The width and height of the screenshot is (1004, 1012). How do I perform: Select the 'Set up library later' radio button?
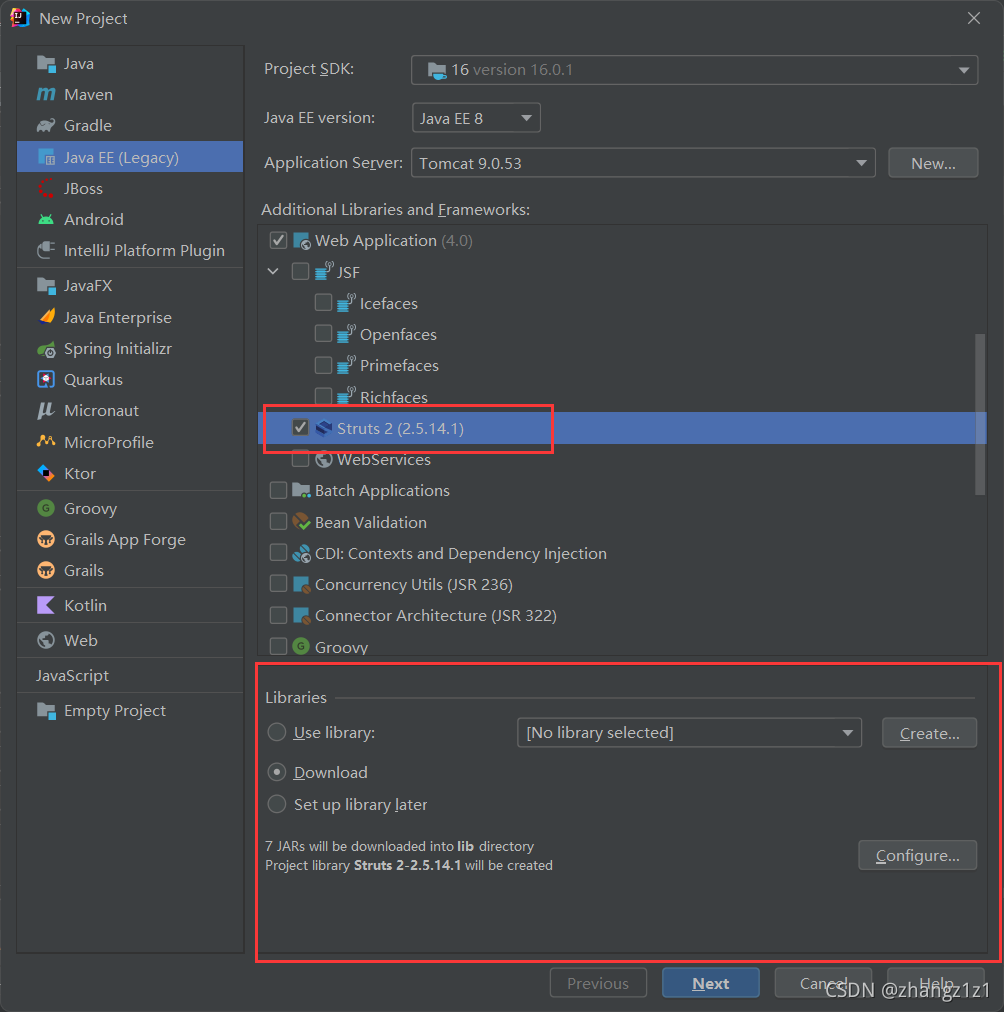pos(277,805)
